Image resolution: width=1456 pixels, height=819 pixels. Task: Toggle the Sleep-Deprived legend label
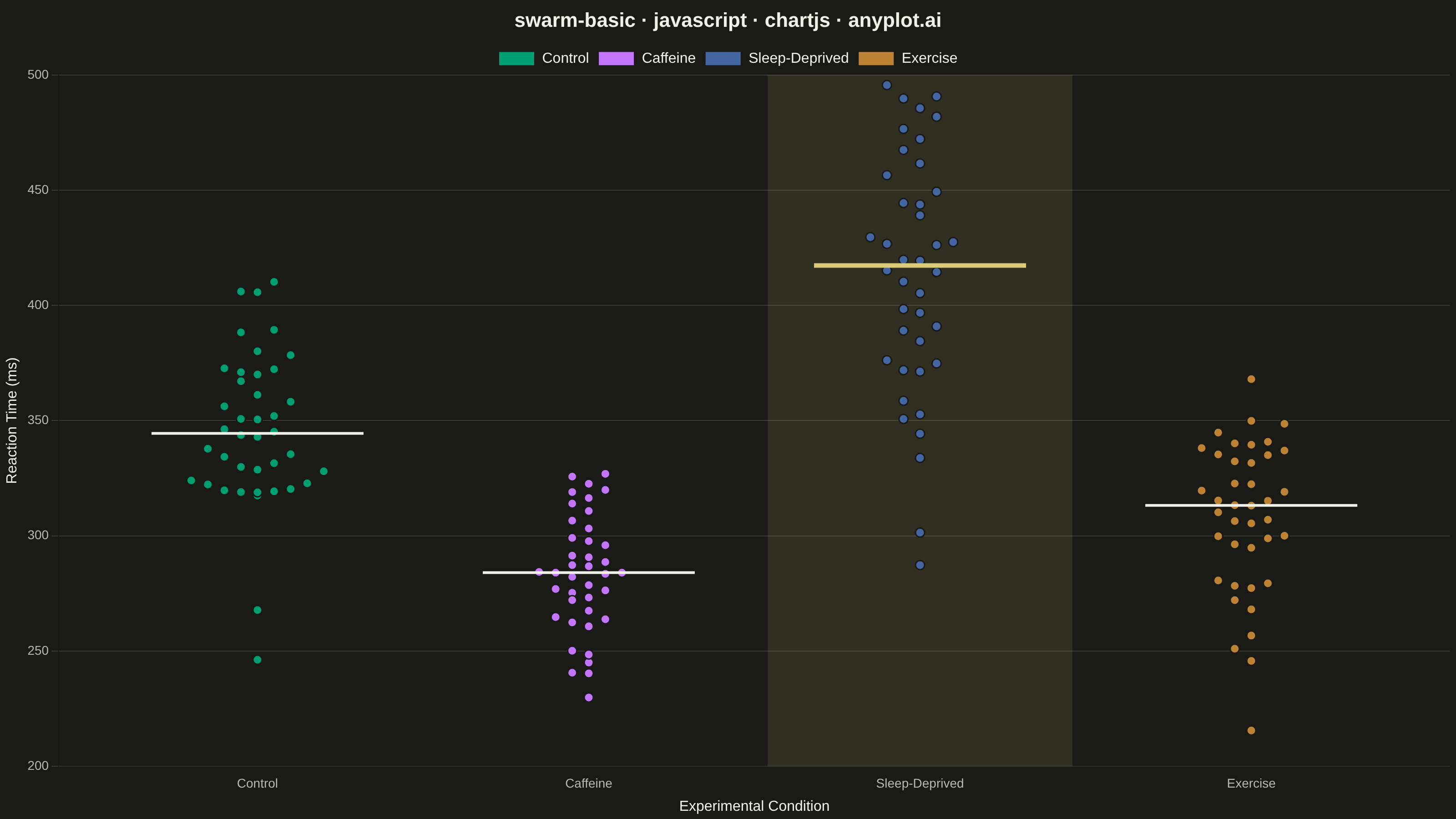coord(798,58)
